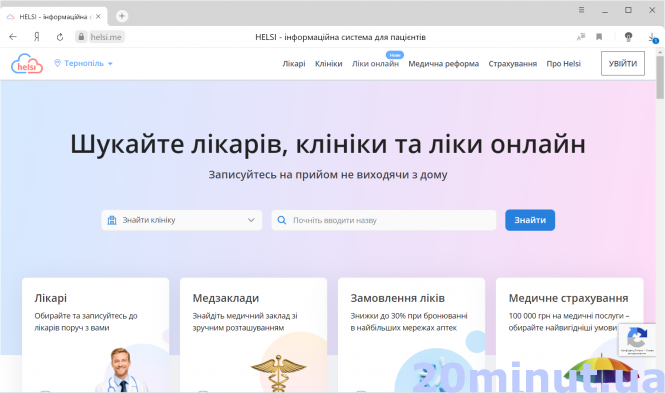Click the УВІЙТИ login button

click(x=623, y=64)
